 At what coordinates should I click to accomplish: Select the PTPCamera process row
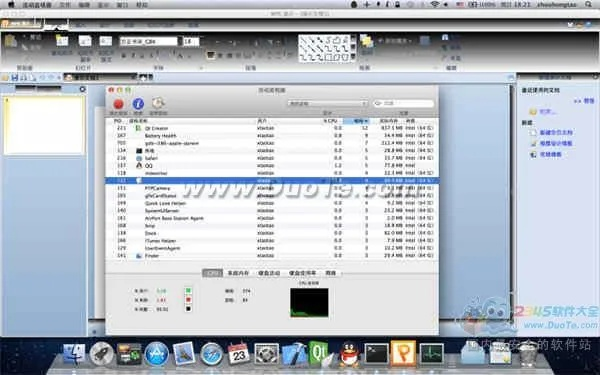[x=272, y=188]
